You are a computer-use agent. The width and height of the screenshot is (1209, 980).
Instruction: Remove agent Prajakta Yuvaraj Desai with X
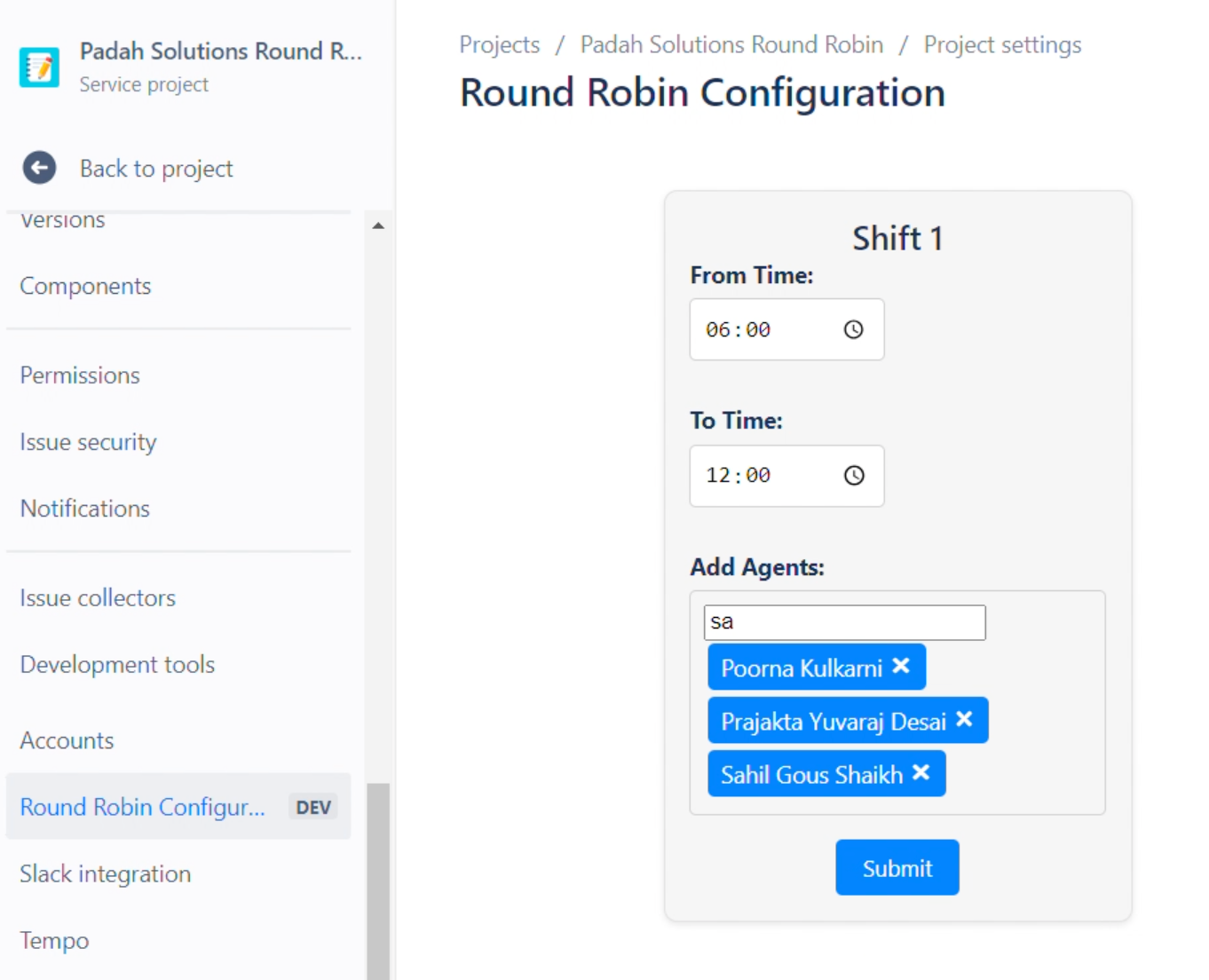click(x=964, y=720)
